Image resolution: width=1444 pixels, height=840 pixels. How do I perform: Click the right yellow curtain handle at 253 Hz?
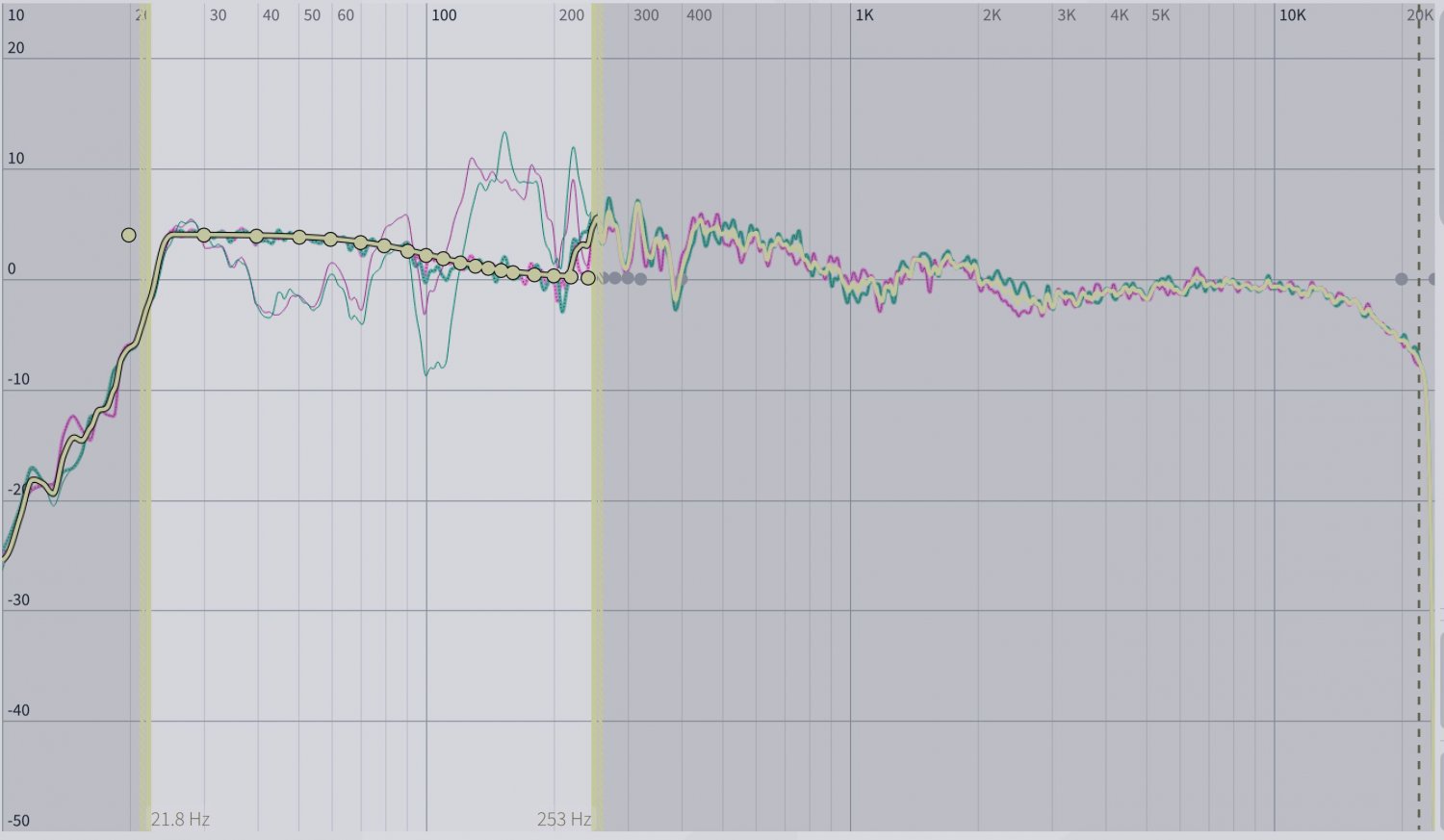597,417
